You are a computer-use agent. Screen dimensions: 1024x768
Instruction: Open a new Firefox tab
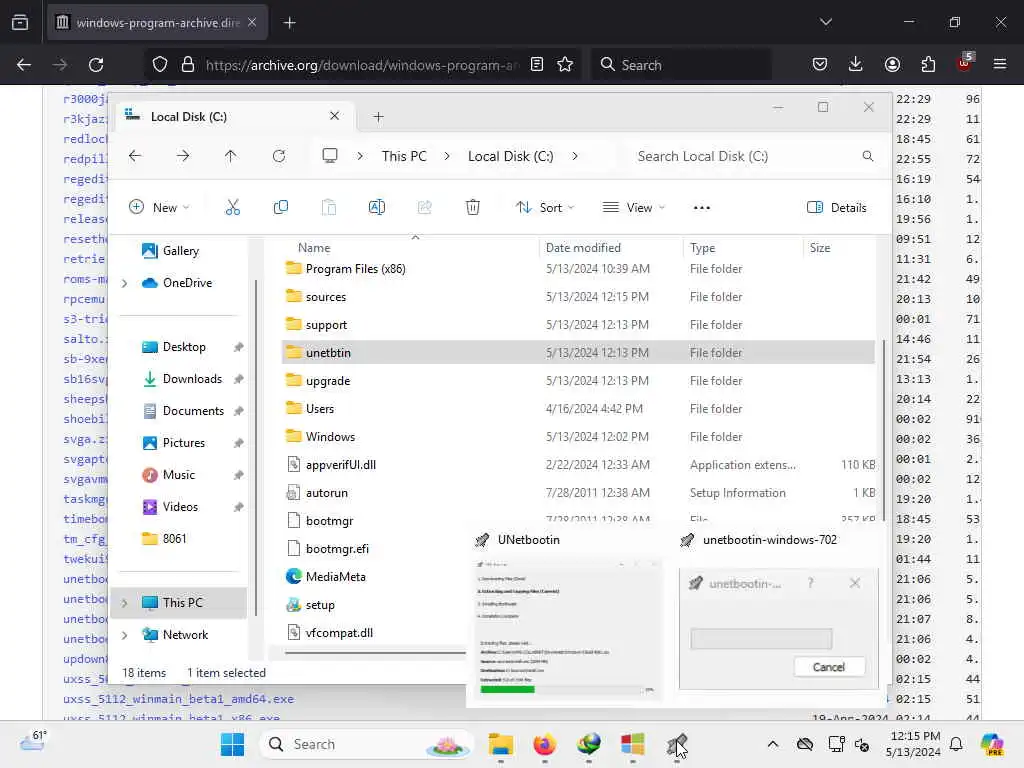(290, 23)
